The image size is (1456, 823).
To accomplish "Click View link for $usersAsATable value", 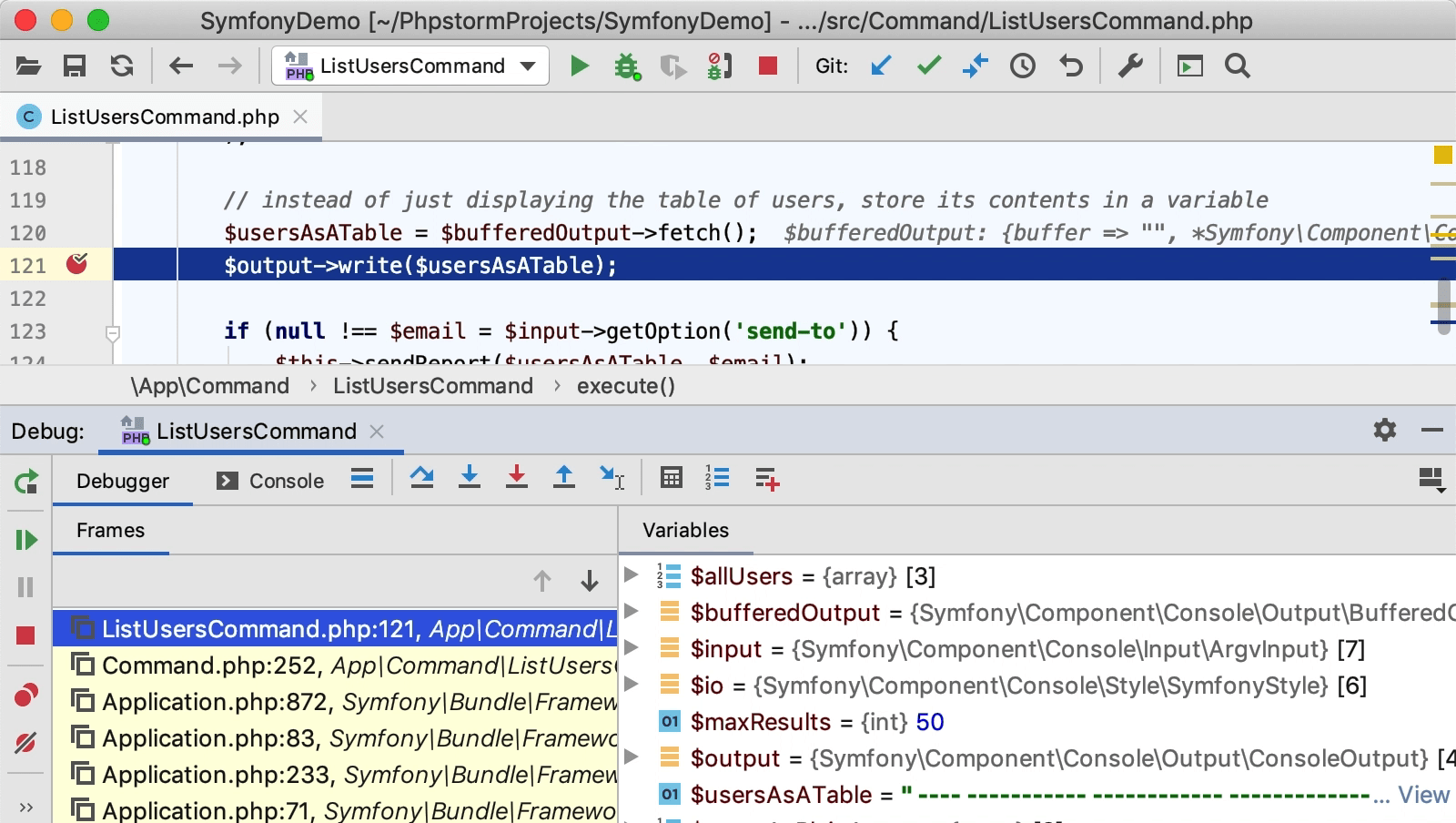I will (x=1422, y=794).
